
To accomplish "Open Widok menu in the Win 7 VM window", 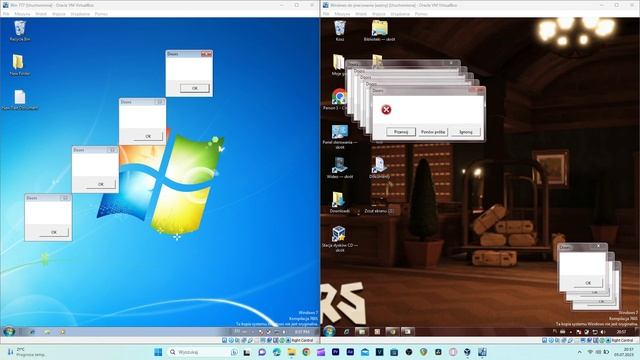I will (41, 13).
